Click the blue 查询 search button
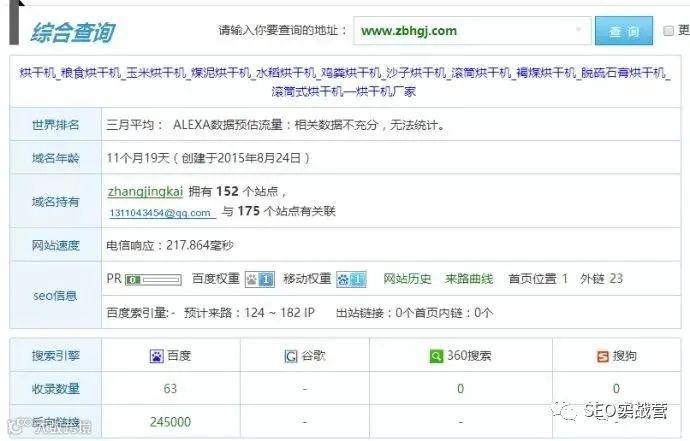The width and height of the screenshot is (690, 441). (624, 31)
